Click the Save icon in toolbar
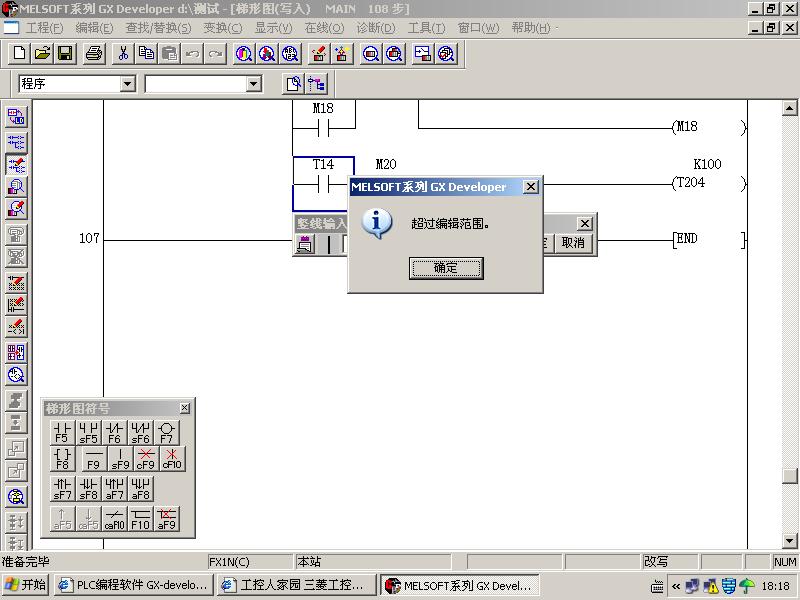The width and height of the screenshot is (800, 600). coord(65,53)
